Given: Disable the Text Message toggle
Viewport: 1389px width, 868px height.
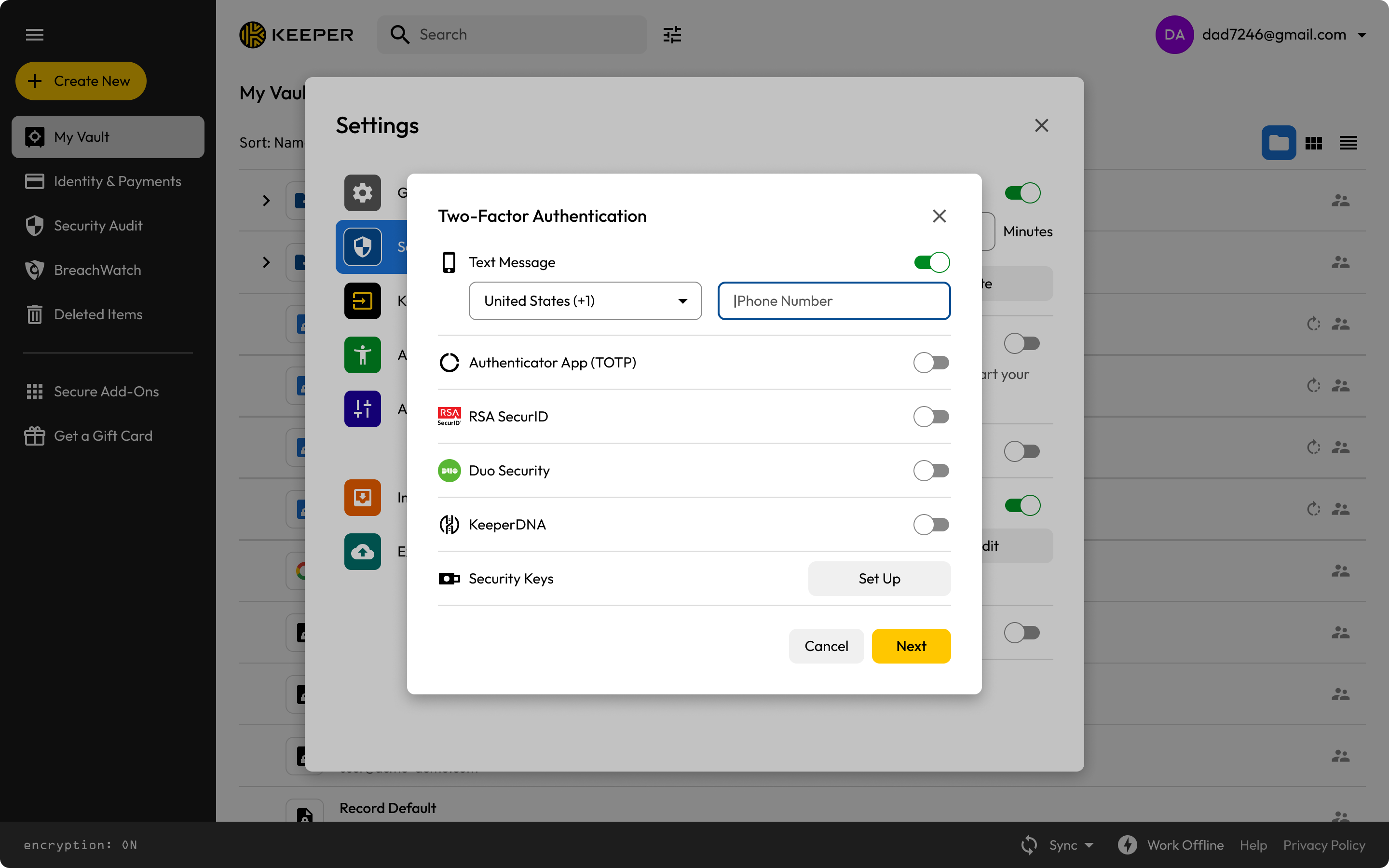Looking at the screenshot, I should point(932,262).
